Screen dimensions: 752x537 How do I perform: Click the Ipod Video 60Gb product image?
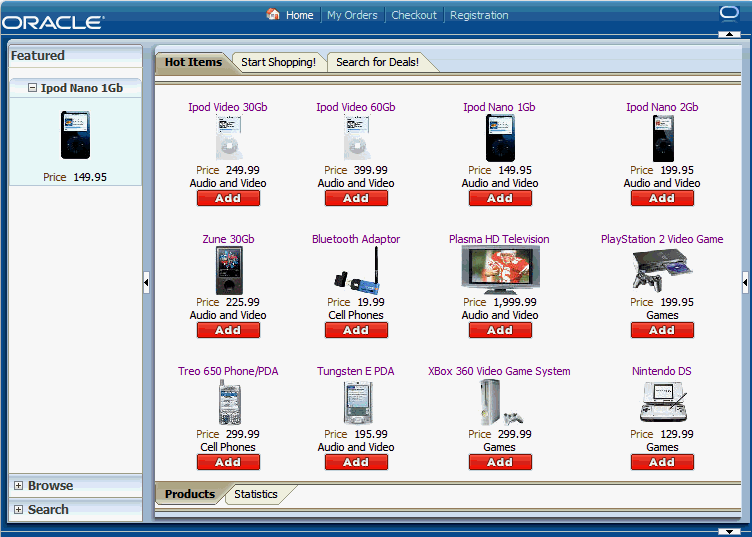tap(356, 138)
